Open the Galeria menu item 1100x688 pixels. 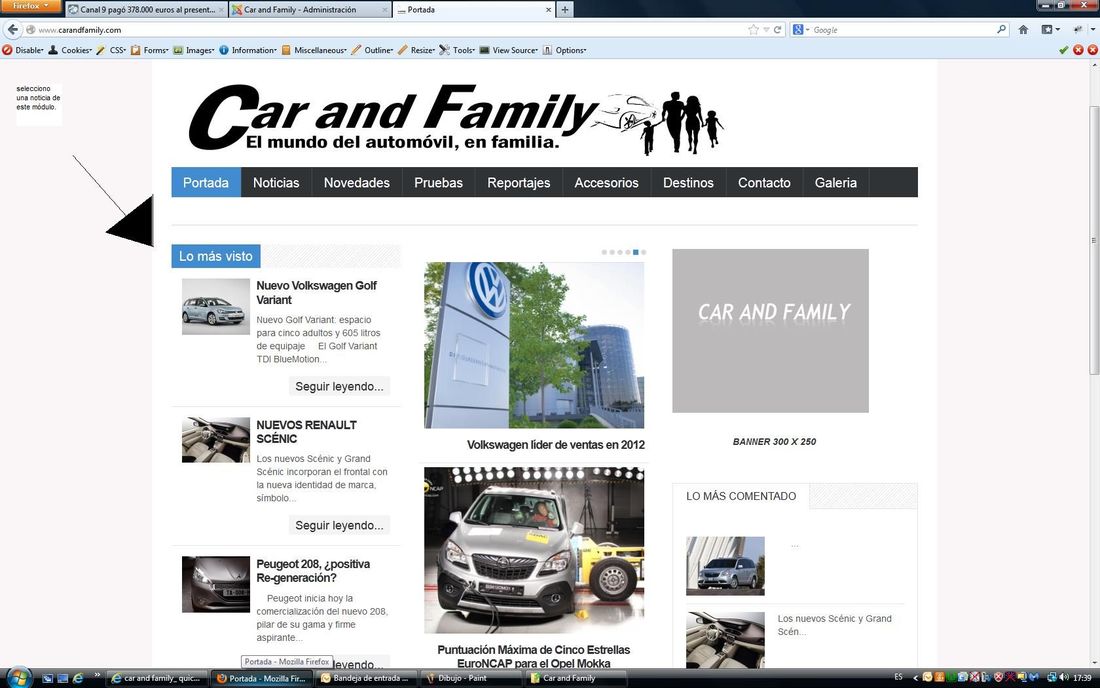836,182
